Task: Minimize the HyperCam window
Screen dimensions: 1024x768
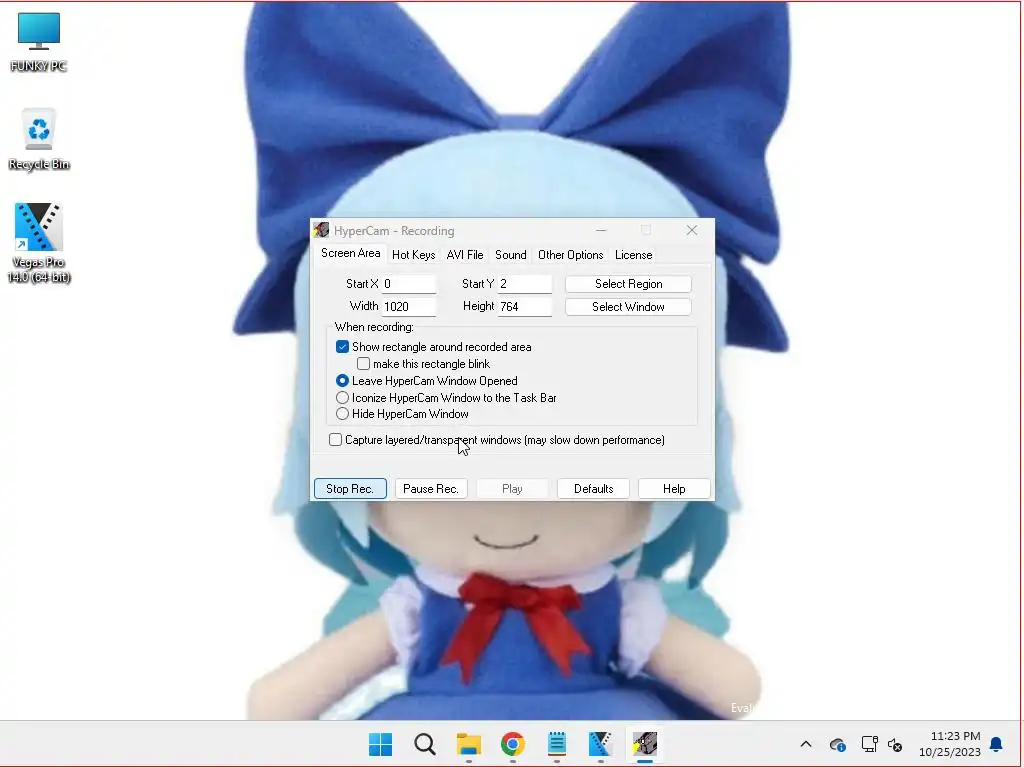Action: pos(601,231)
